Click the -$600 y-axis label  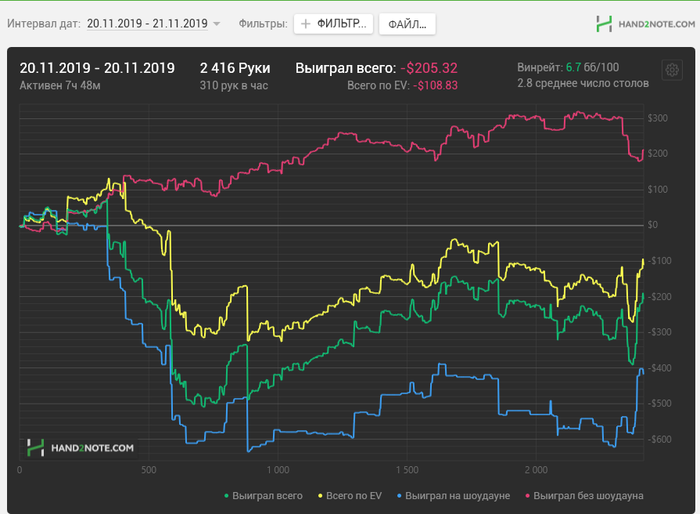[659, 439]
